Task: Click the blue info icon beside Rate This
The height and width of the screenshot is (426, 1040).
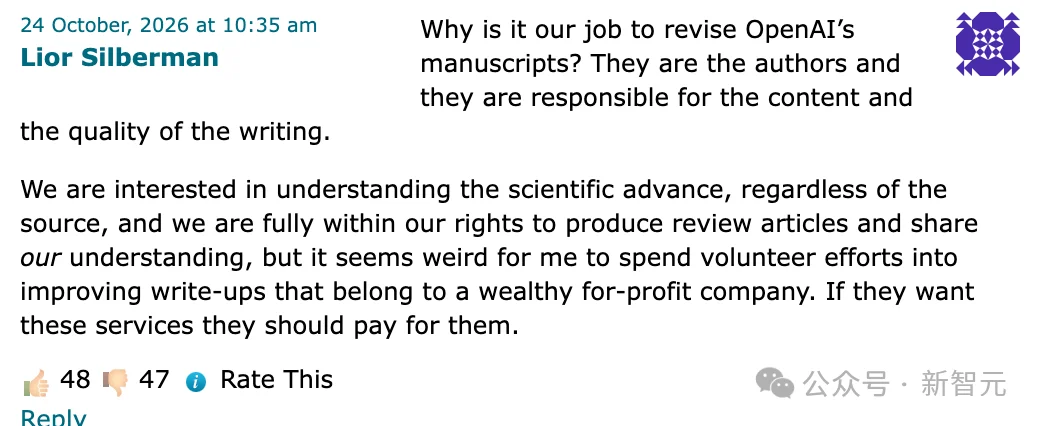Action: click(x=196, y=382)
